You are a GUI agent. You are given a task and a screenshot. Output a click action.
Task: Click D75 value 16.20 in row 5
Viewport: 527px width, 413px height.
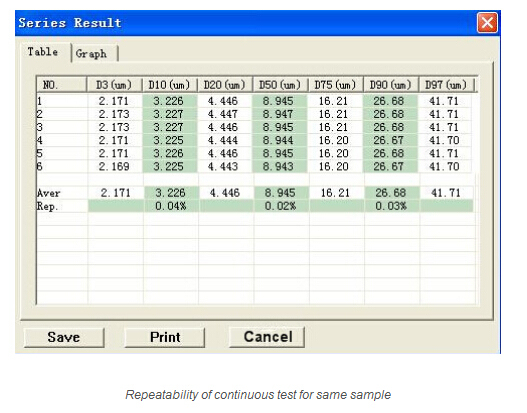[x=333, y=154]
